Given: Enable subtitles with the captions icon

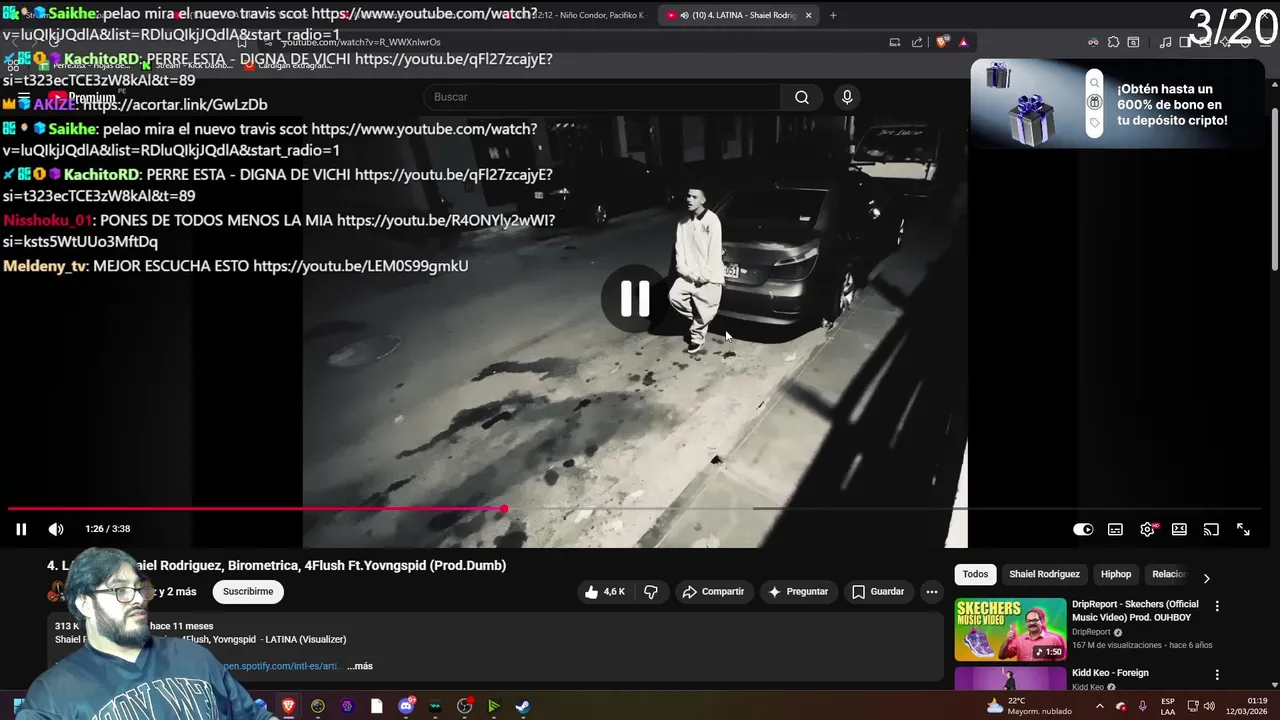Looking at the screenshot, I should coord(1115,529).
